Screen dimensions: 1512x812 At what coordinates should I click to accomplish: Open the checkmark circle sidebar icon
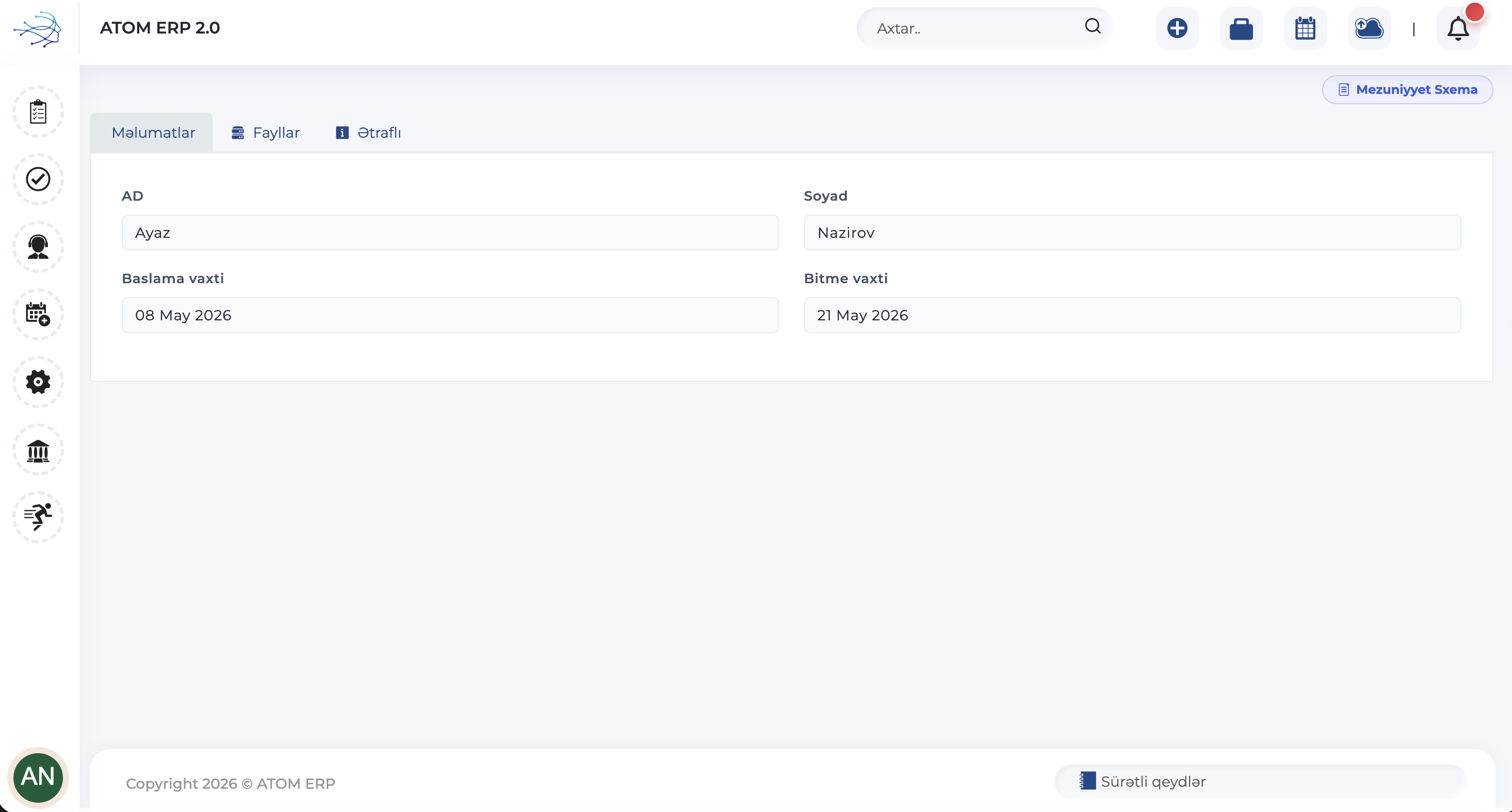38,179
